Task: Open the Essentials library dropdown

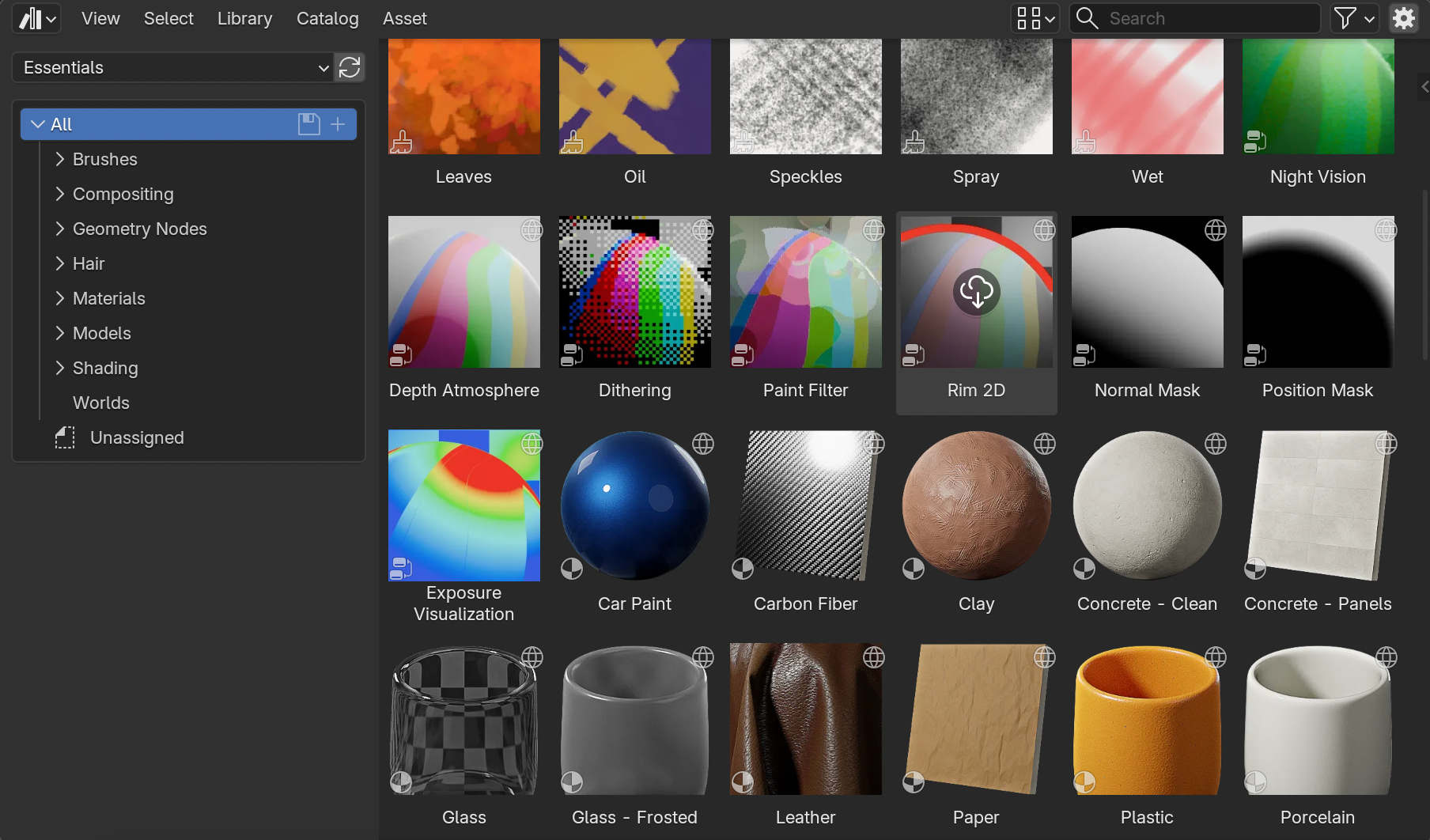Action: pos(173,67)
